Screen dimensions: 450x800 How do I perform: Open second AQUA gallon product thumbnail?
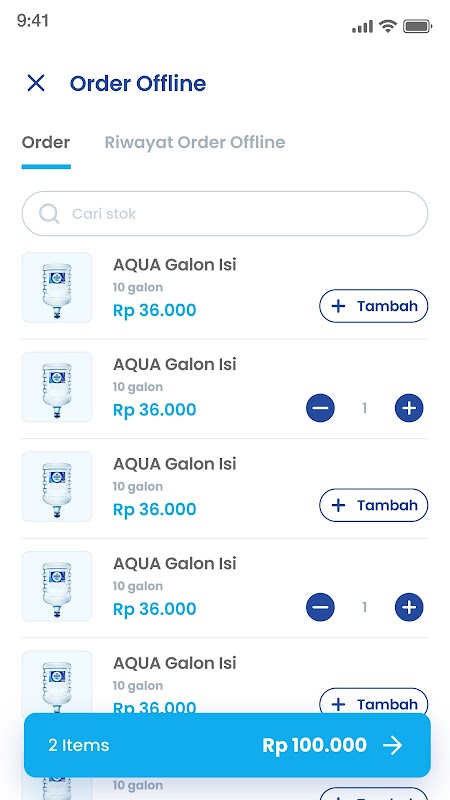click(x=57, y=387)
